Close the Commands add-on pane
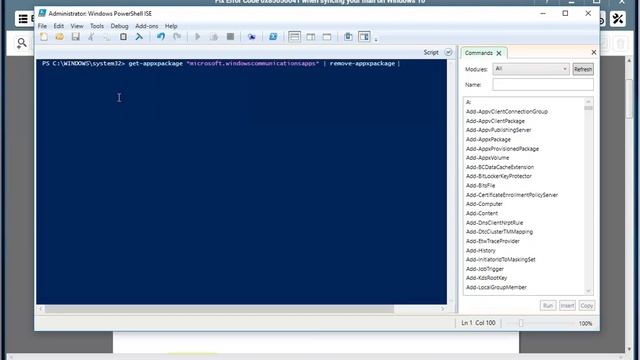The width and height of the screenshot is (640, 360). tap(593, 52)
